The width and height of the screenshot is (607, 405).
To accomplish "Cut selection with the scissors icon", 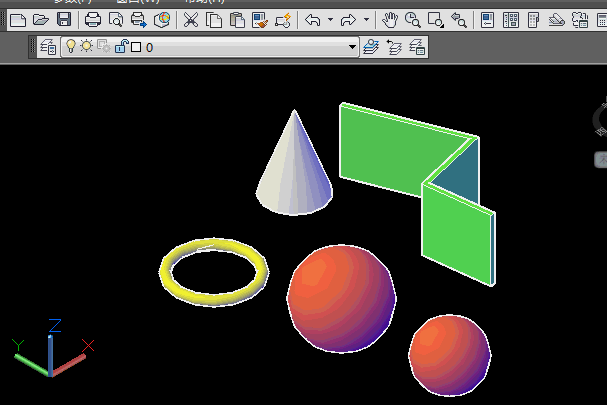I will (x=190, y=20).
